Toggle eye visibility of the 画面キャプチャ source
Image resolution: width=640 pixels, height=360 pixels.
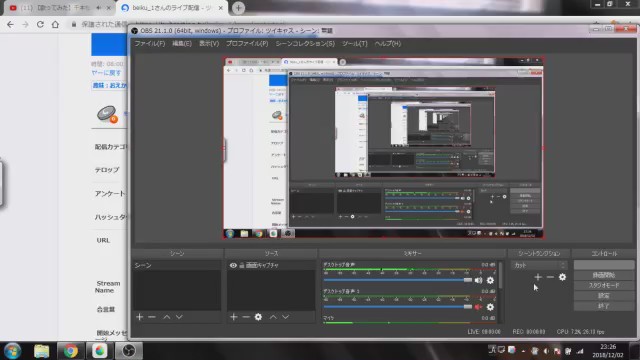click(233, 265)
